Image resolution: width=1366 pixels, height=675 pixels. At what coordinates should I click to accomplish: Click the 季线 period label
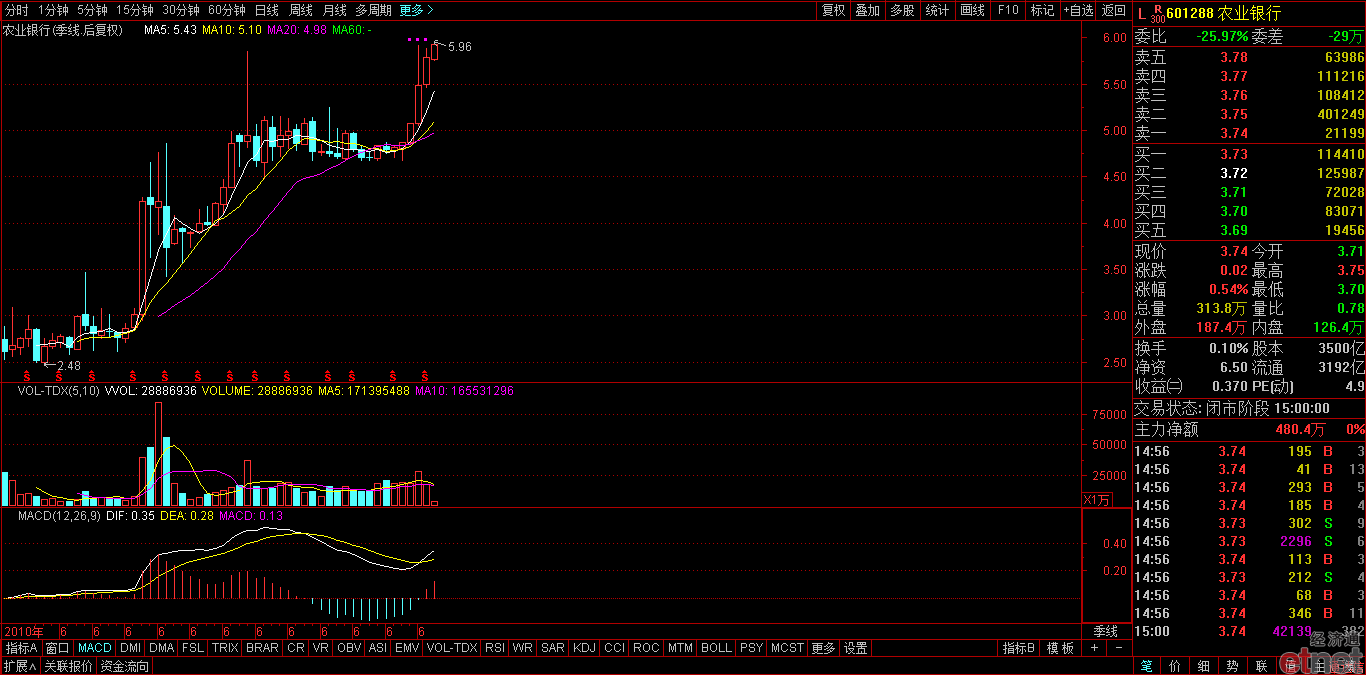(x=1105, y=631)
